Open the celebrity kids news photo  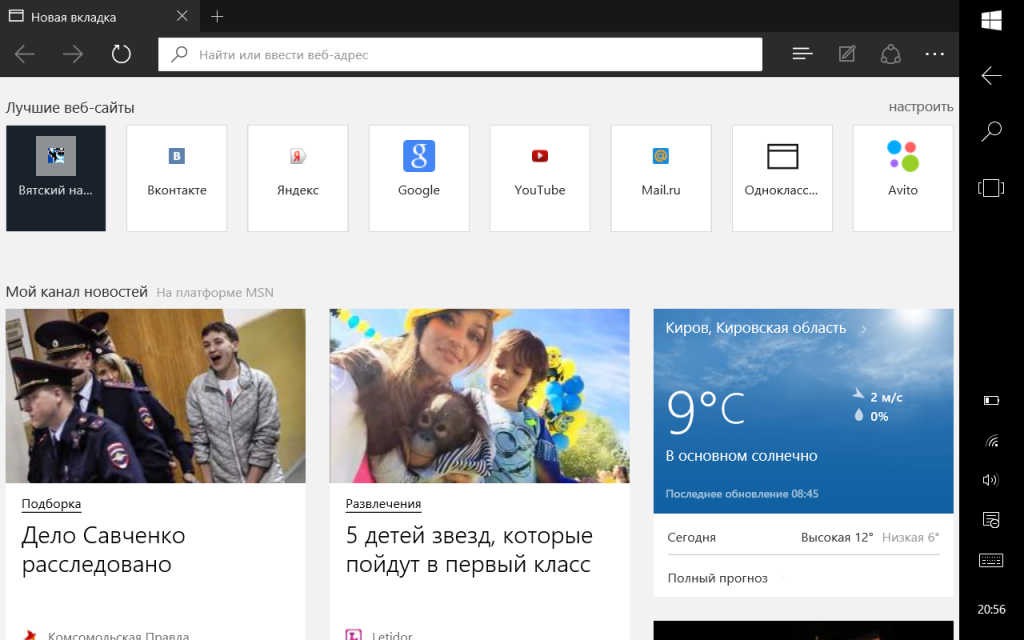tap(479, 396)
